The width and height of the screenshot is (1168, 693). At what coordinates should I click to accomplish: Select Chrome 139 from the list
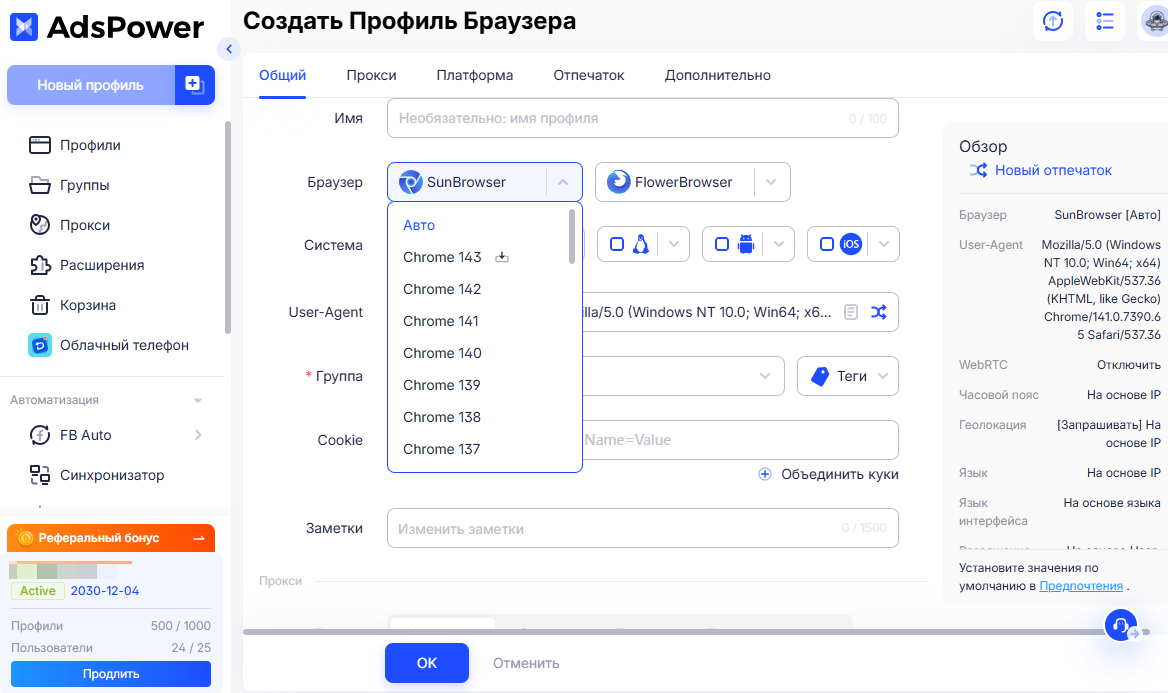point(442,385)
